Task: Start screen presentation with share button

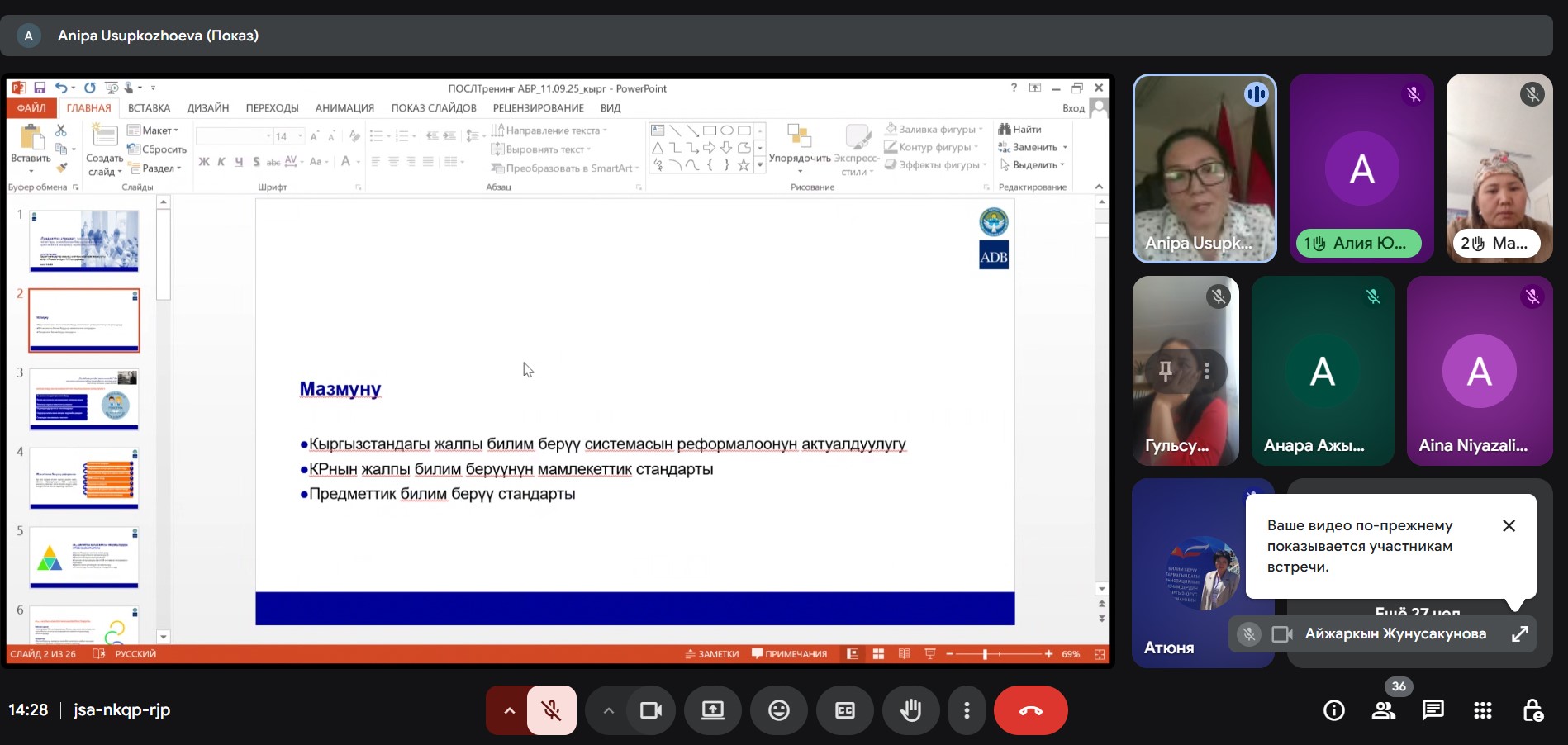Action: pyautogui.click(x=712, y=710)
